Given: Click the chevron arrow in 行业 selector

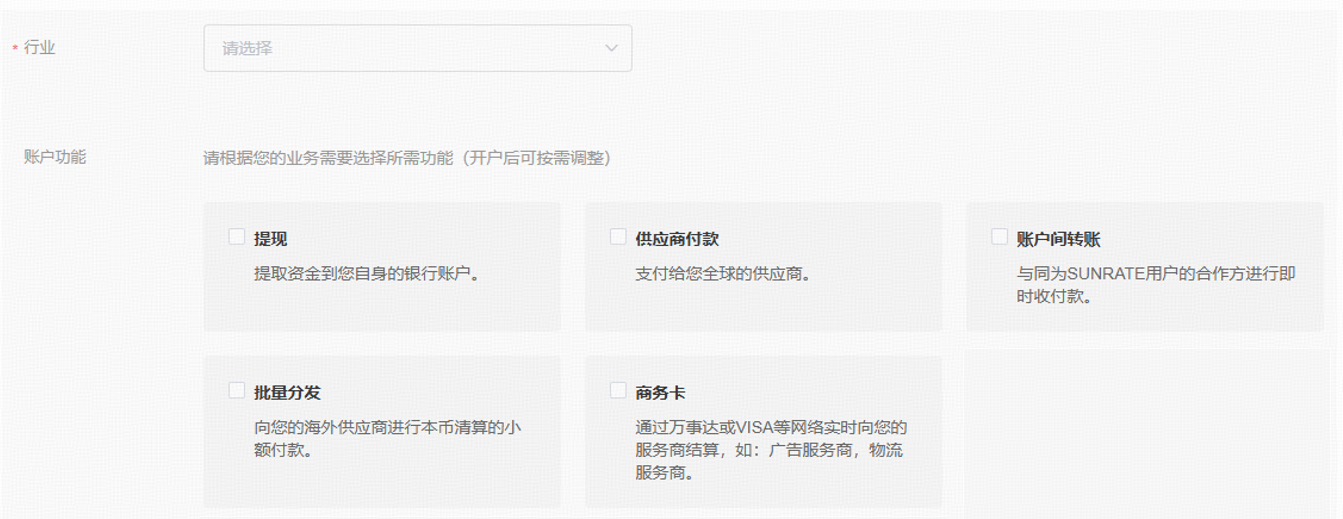Looking at the screenshot, I should (611, 48).
